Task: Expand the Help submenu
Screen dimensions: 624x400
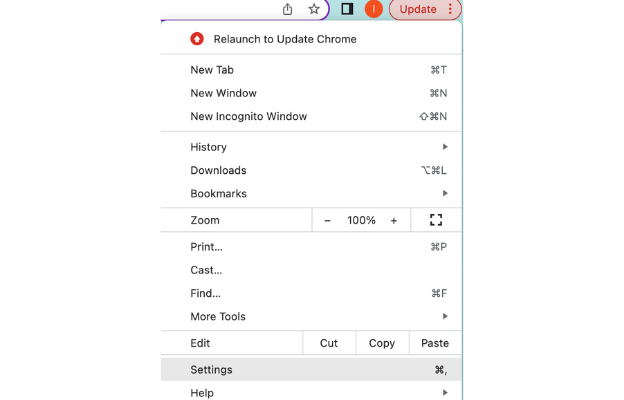Action: (311, 393)
